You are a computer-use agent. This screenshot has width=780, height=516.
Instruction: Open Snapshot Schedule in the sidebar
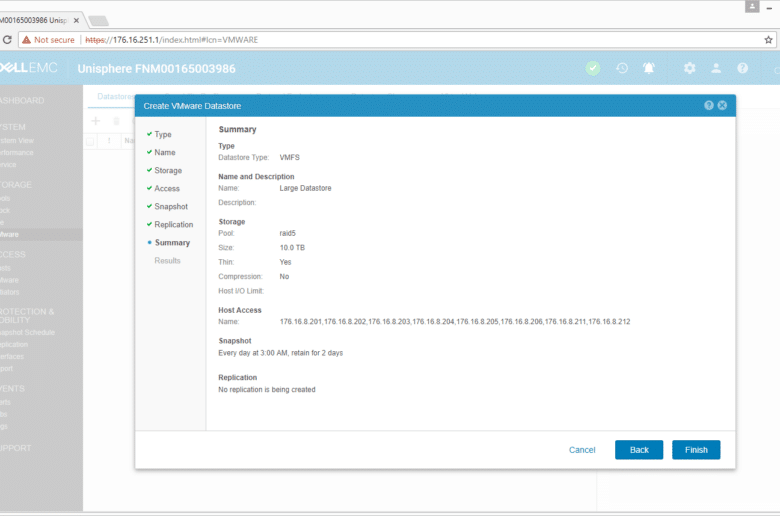pyautogui.click(x=27, y=332)
